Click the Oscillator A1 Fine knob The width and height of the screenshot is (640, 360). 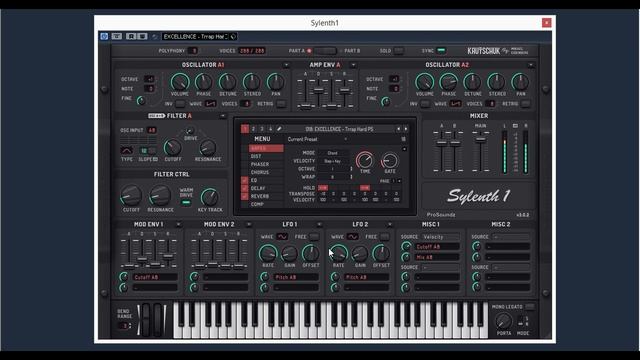(x=141, y=100)
